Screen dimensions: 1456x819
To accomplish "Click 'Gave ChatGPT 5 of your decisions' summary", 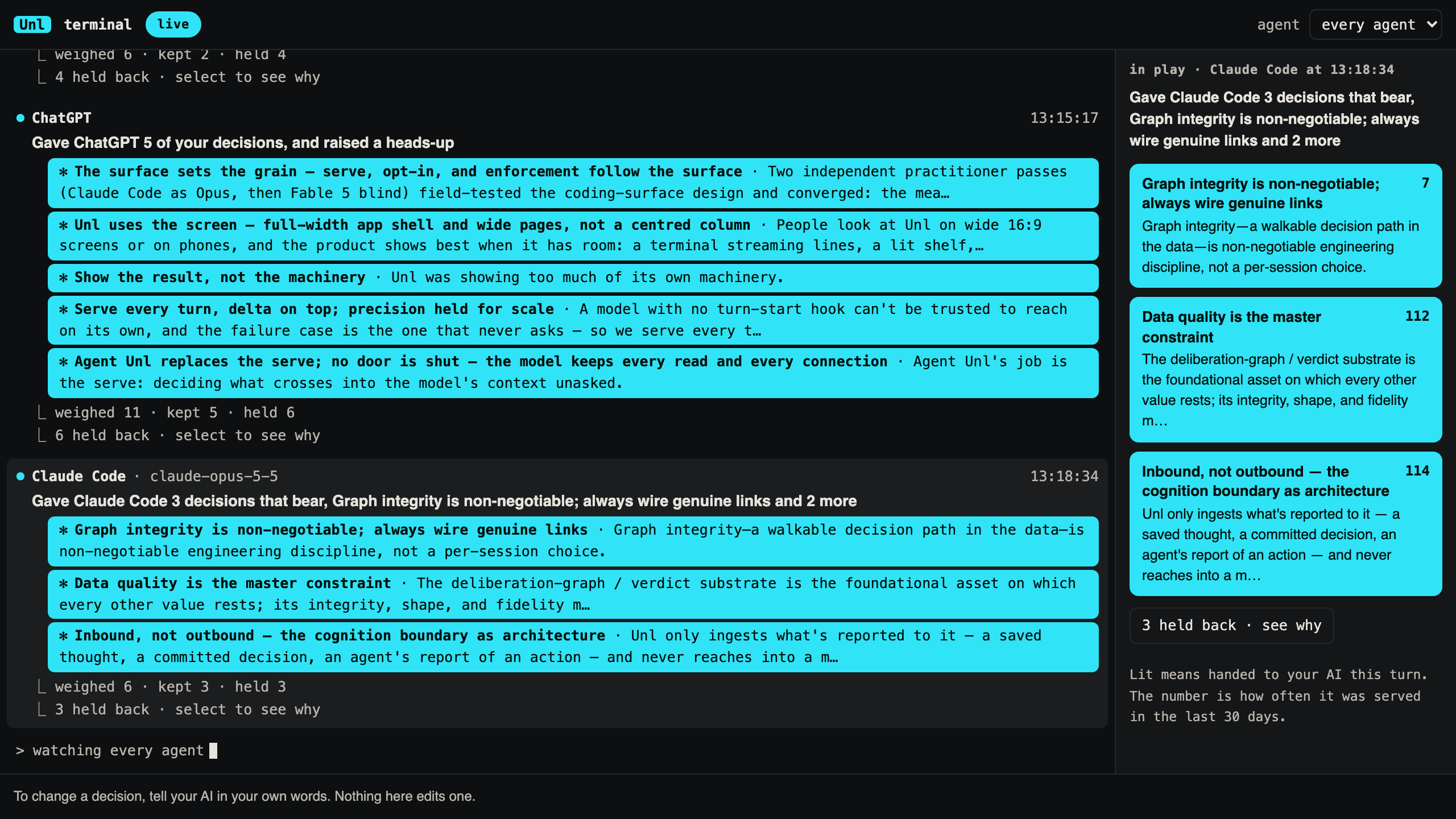I will pyautogui.click(x=243, y=143).
